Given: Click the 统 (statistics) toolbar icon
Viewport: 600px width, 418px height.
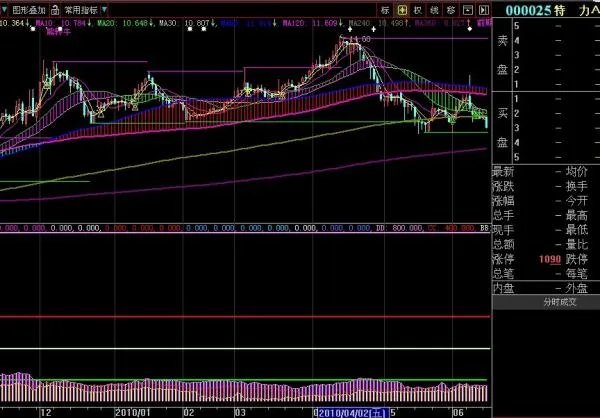Looking at the screenshot, I should 434,10.
